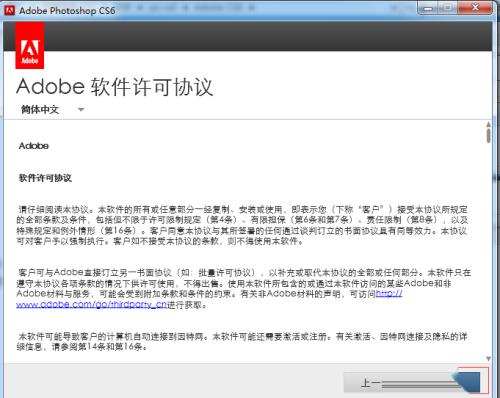Click the paragraph starting "客户可与Adobe直接订立"
Viewport: 500px width, 398px height.
click(244, 289)
